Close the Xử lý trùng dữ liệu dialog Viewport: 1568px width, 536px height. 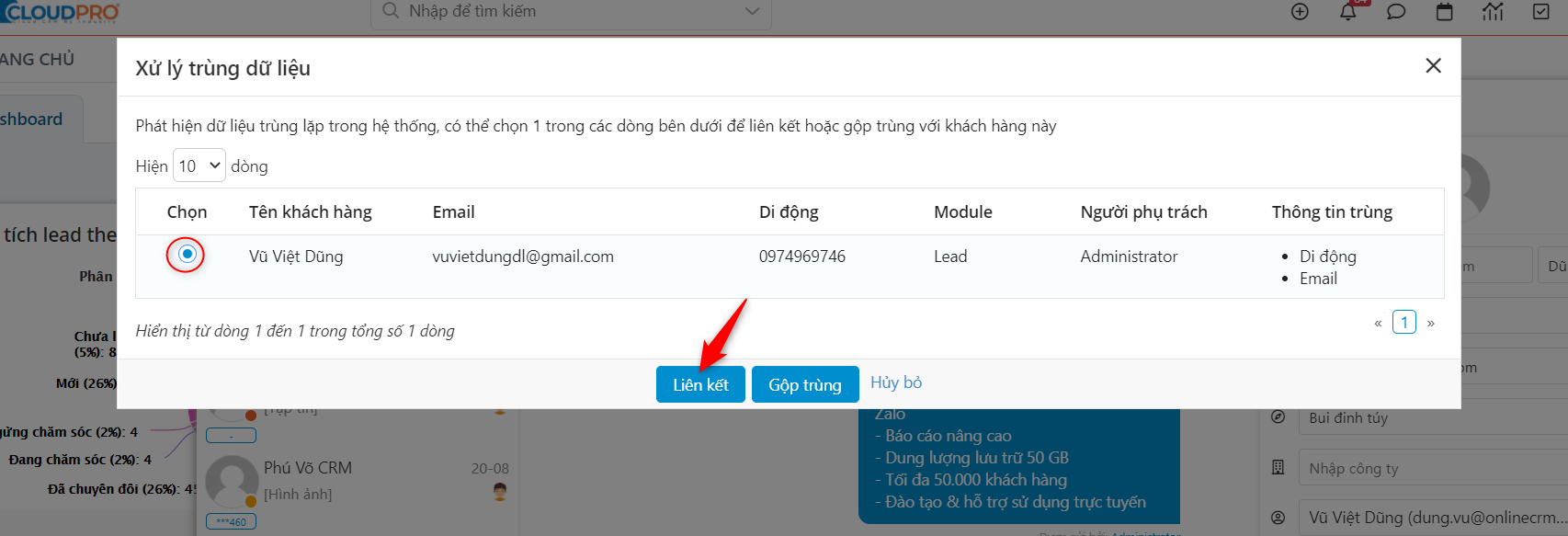pyautogui.click(x=1433, y=65)
